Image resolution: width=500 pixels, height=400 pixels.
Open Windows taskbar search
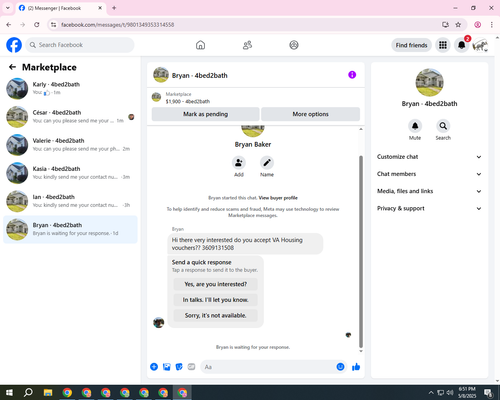tap(28, 393)
